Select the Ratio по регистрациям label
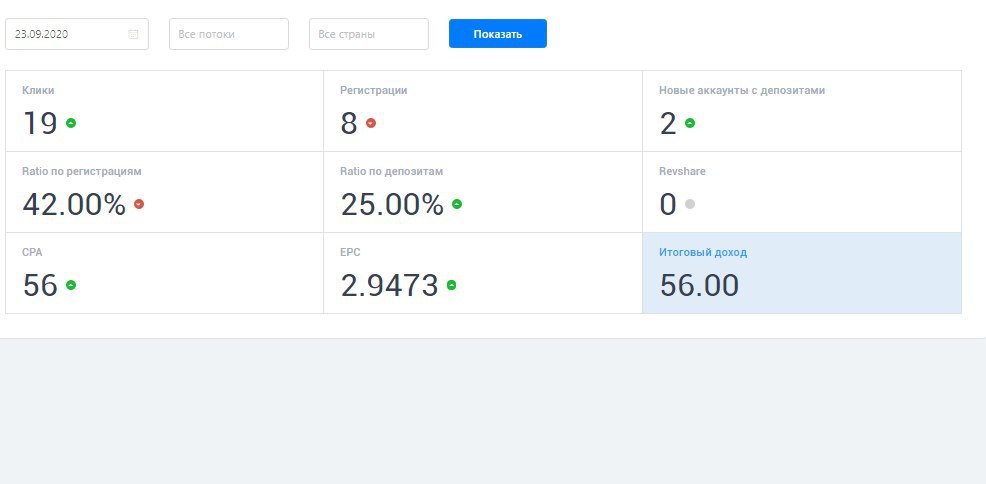 pos(82,172)
